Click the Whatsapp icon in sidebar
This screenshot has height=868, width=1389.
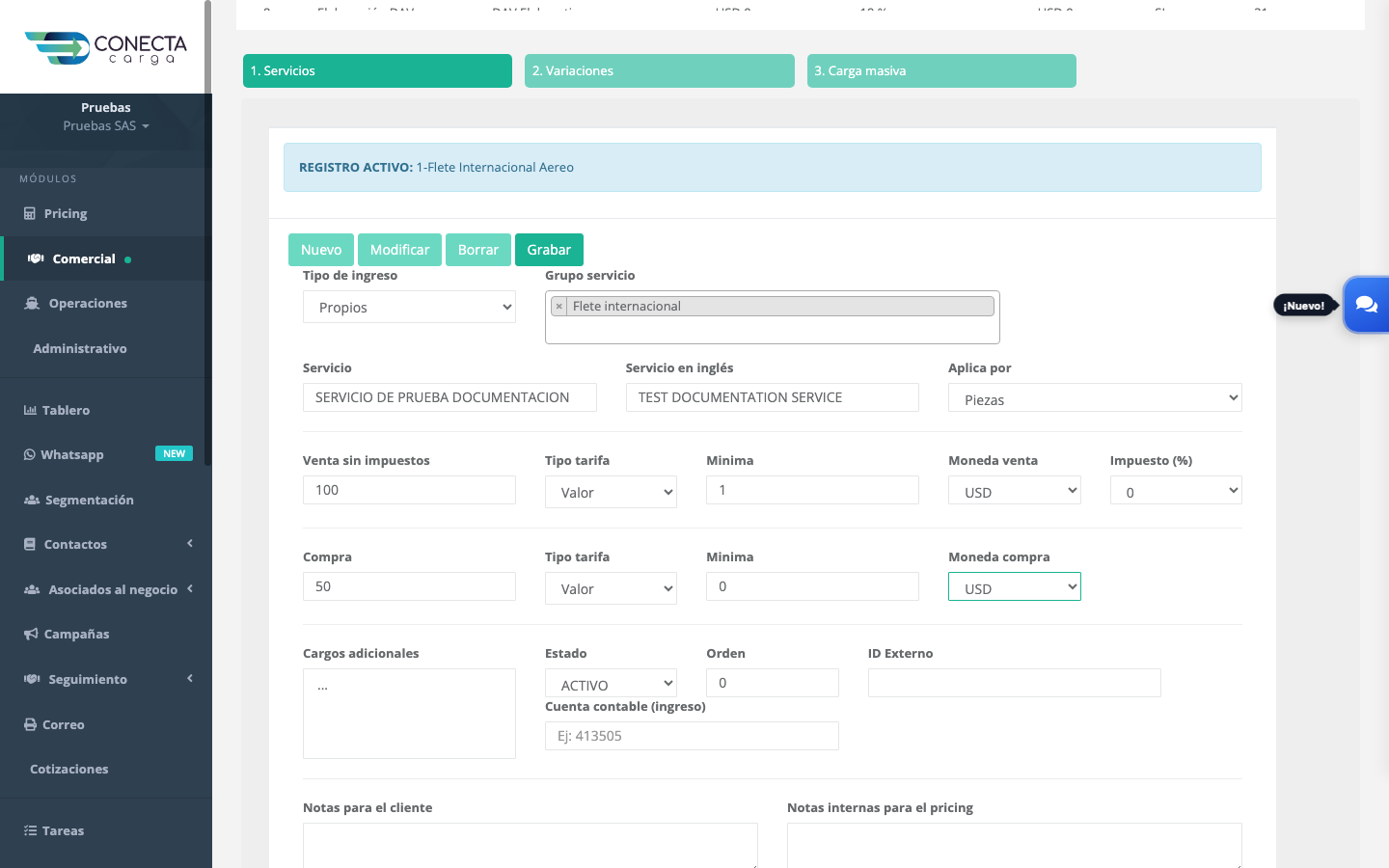[30, 455]
